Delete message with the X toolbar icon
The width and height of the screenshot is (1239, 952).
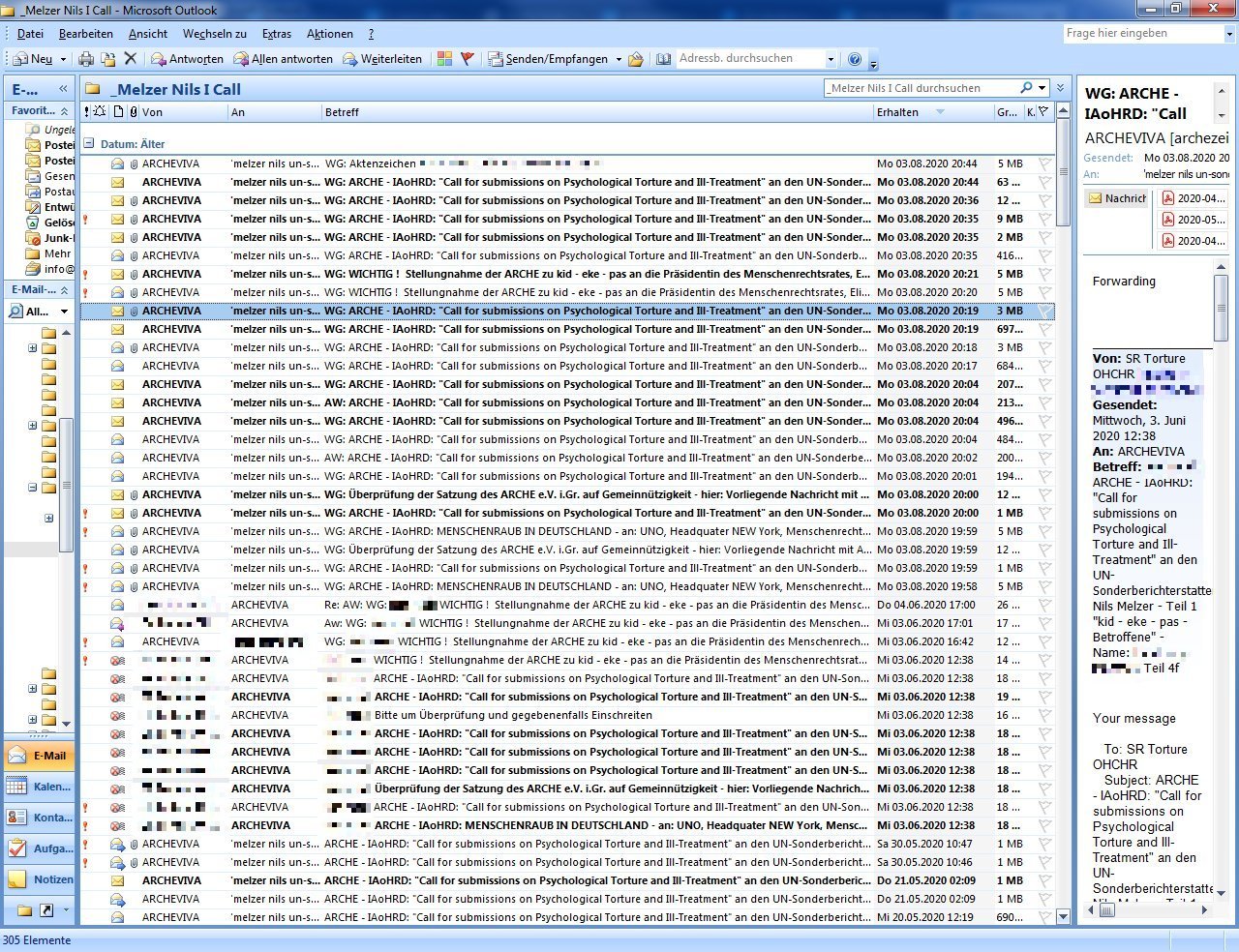coord(131,59)
